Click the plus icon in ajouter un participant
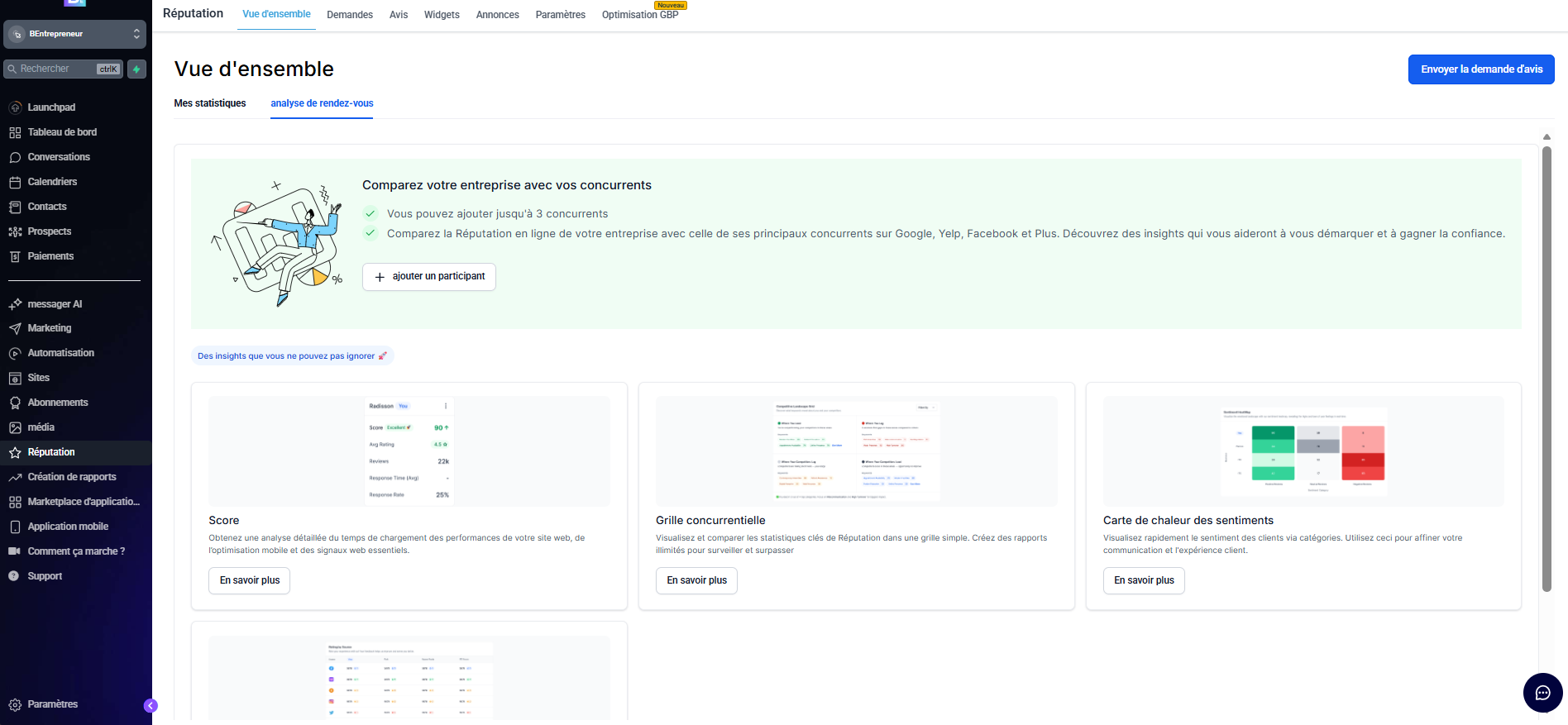1568x725 pixels. 380,277
